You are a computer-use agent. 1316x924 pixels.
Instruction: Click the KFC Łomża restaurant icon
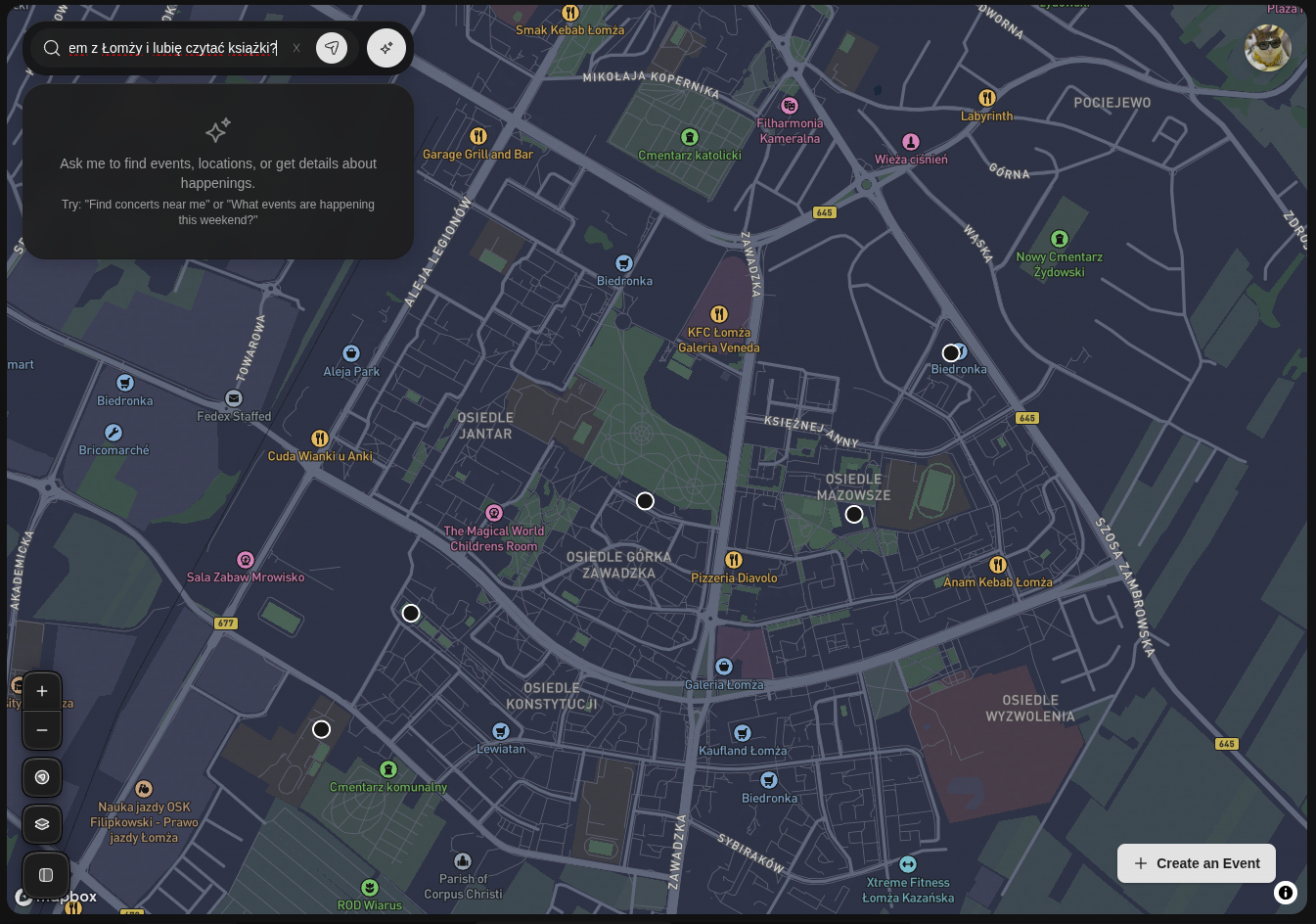[x=719, y=314]
